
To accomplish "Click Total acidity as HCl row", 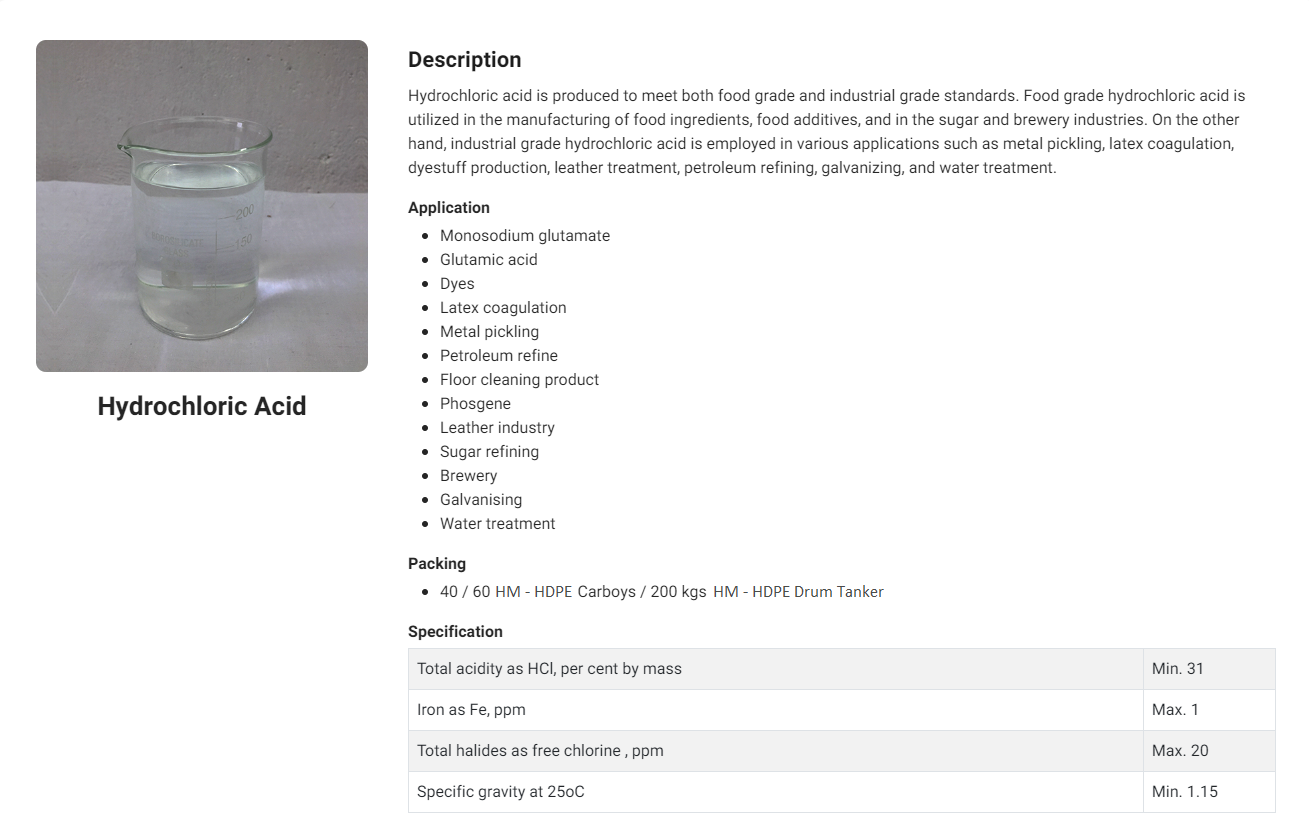I will coord(842,669).
